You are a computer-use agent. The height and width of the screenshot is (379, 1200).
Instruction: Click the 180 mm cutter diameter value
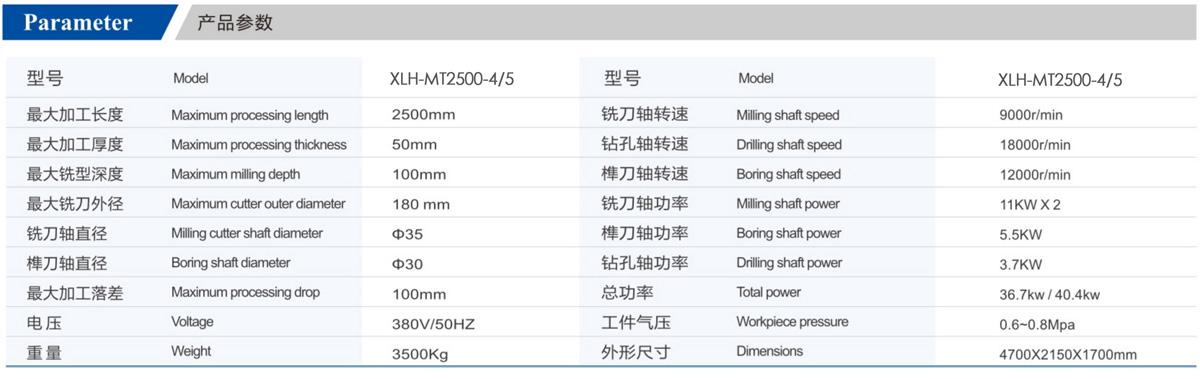[x=421, y=204]
